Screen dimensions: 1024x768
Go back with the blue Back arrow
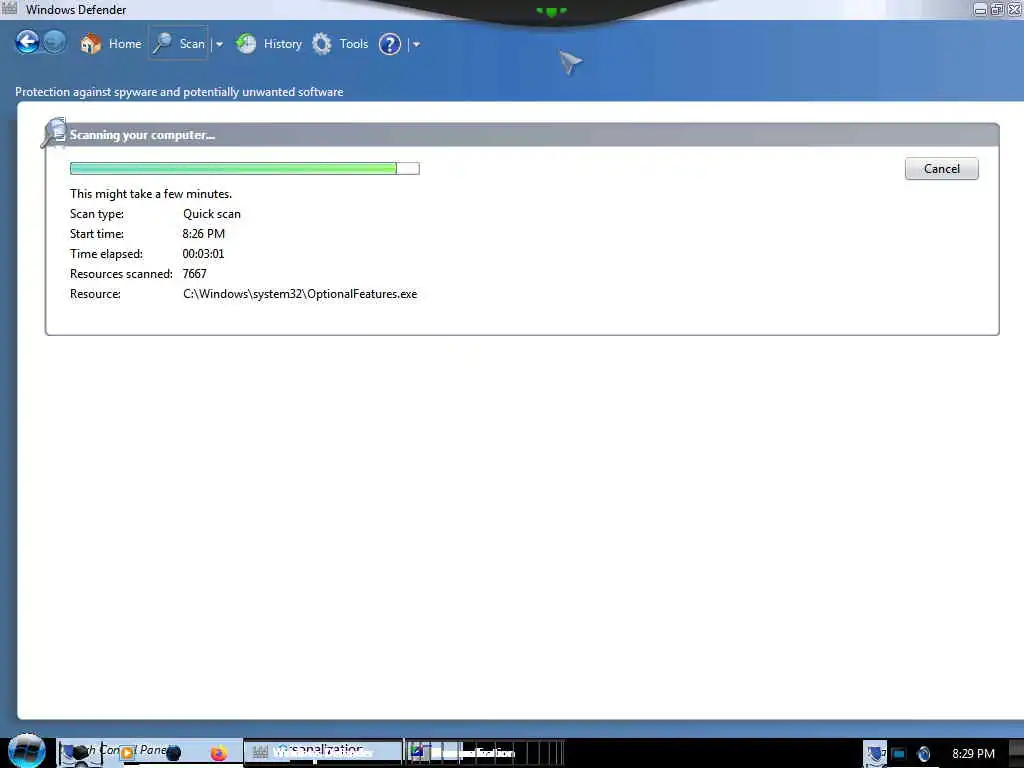(x=27, y=42)
